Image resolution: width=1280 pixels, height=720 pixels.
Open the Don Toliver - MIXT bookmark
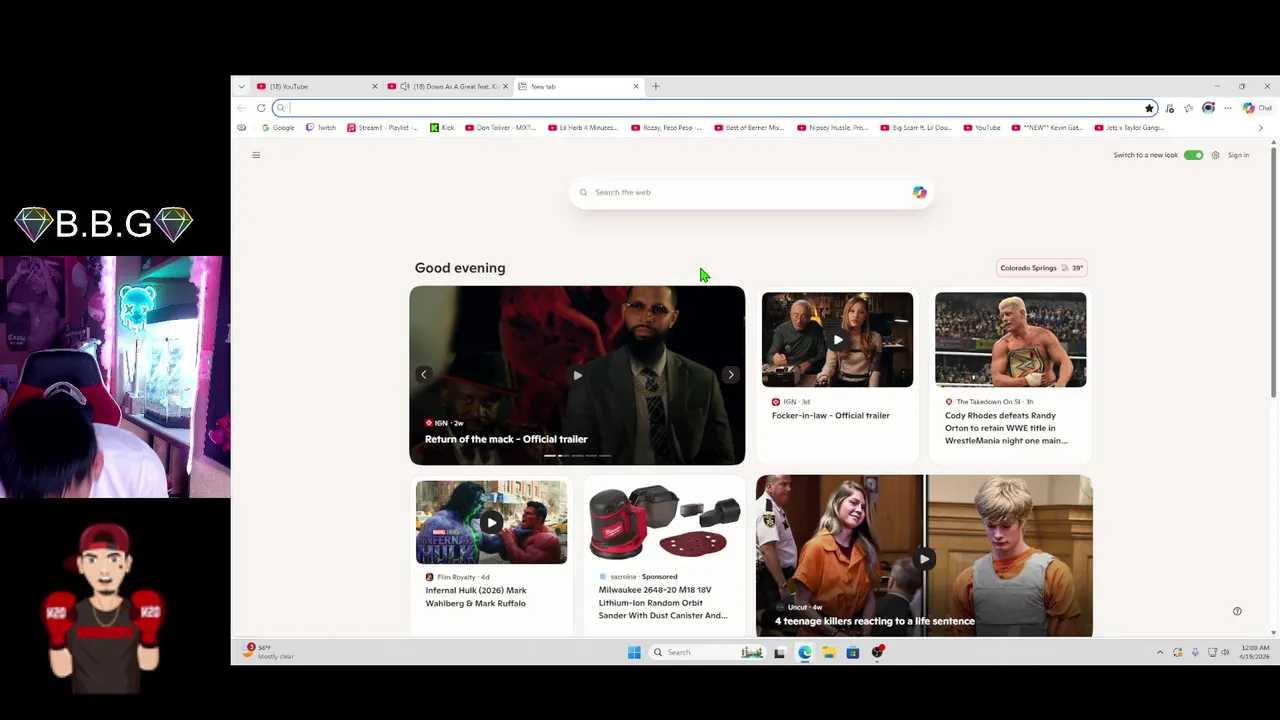(500, 128)
